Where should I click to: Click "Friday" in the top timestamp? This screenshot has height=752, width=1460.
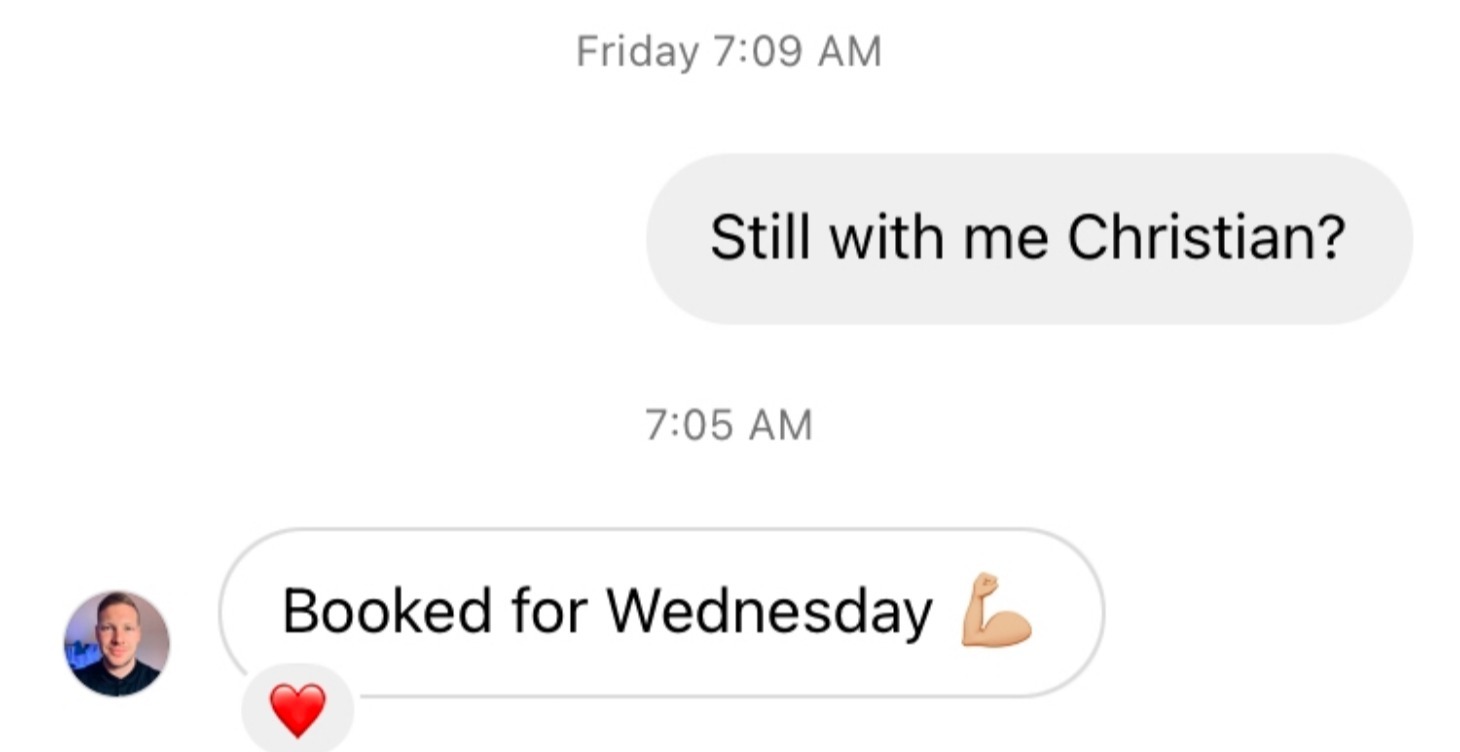(x=637, y=51)
